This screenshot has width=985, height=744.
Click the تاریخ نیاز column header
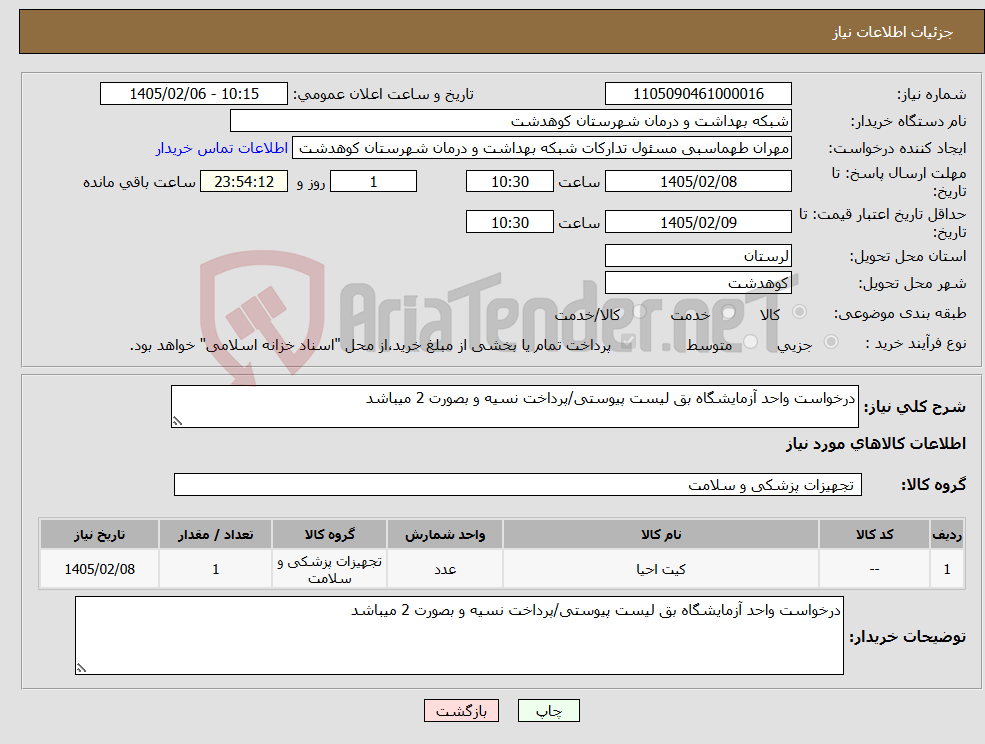(99, 534)
